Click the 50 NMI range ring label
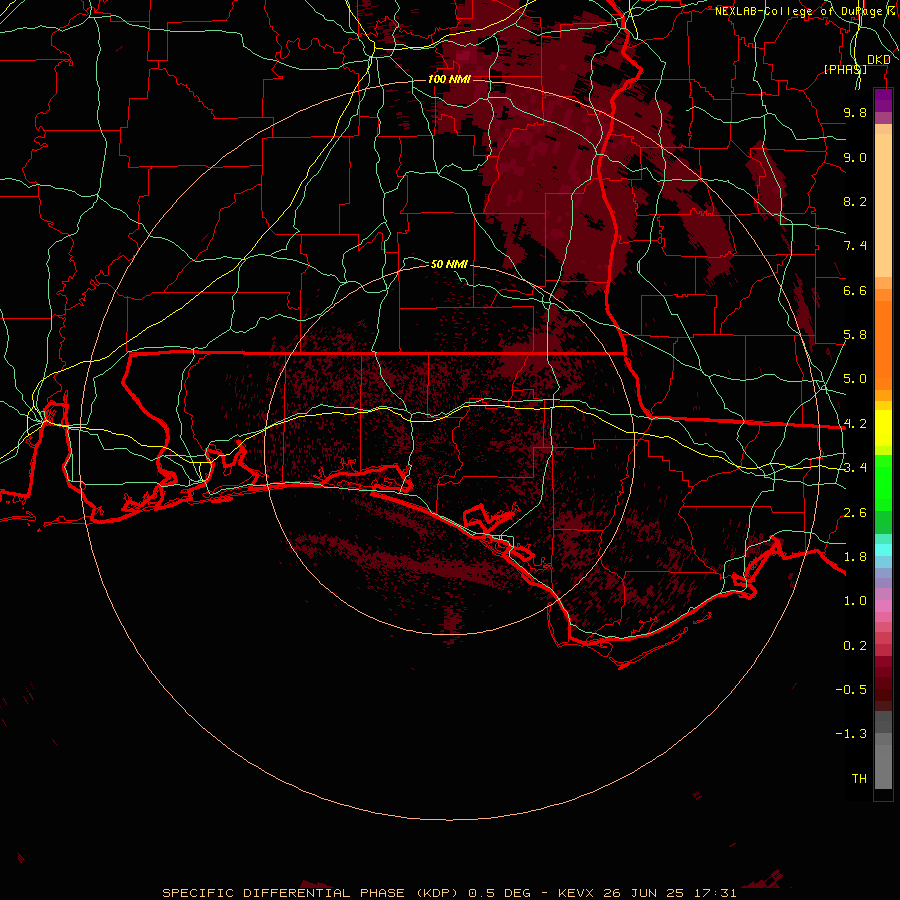Screen dimensions: 900x900 click(x=449, y=264)
